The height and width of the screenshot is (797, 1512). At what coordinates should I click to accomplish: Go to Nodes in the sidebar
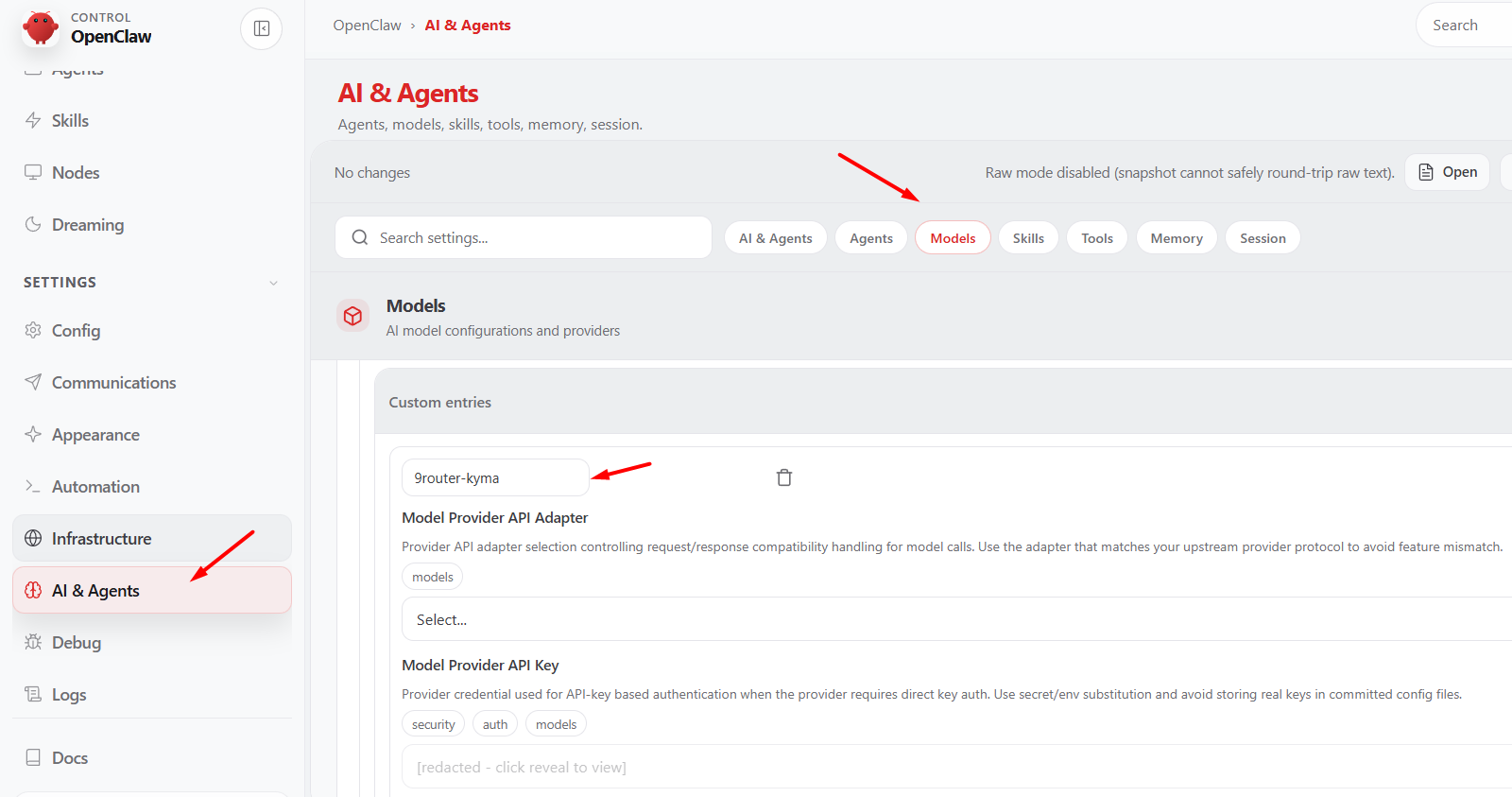pos(152,172)
